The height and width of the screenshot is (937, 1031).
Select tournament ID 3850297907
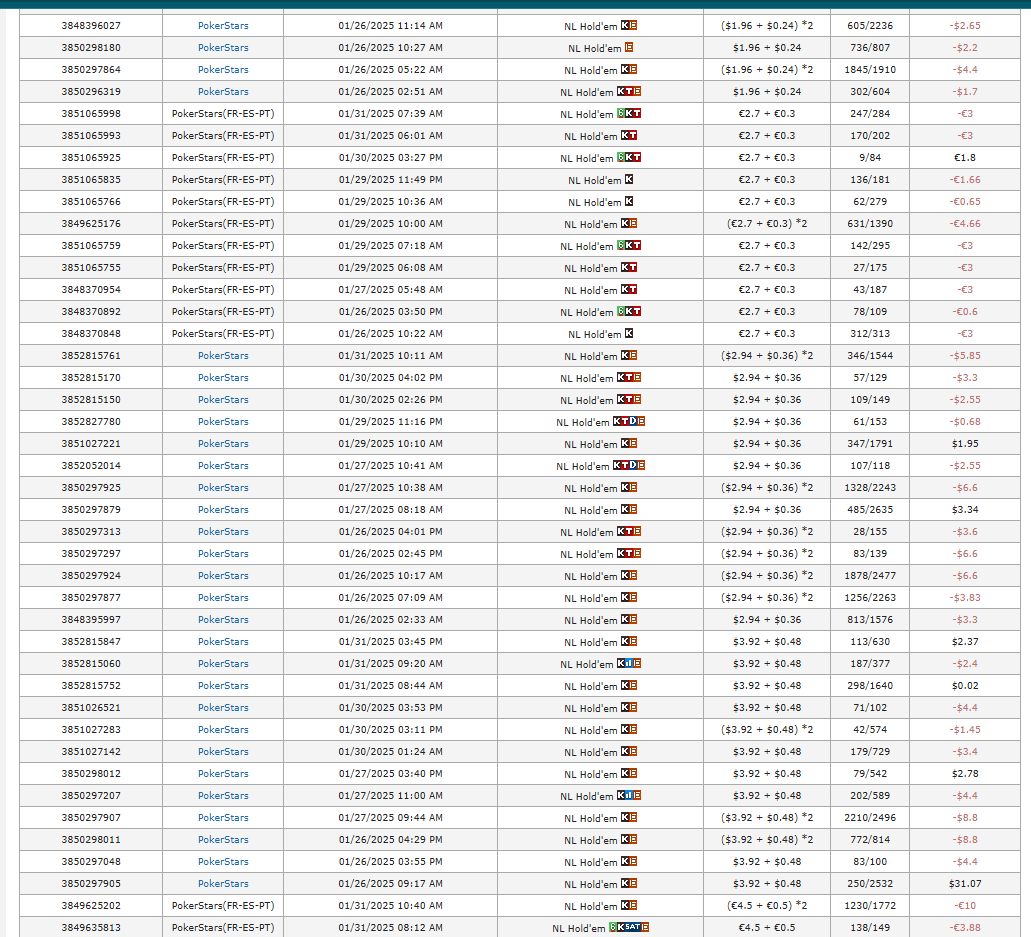pyautogui.click(x=91, y=817)
